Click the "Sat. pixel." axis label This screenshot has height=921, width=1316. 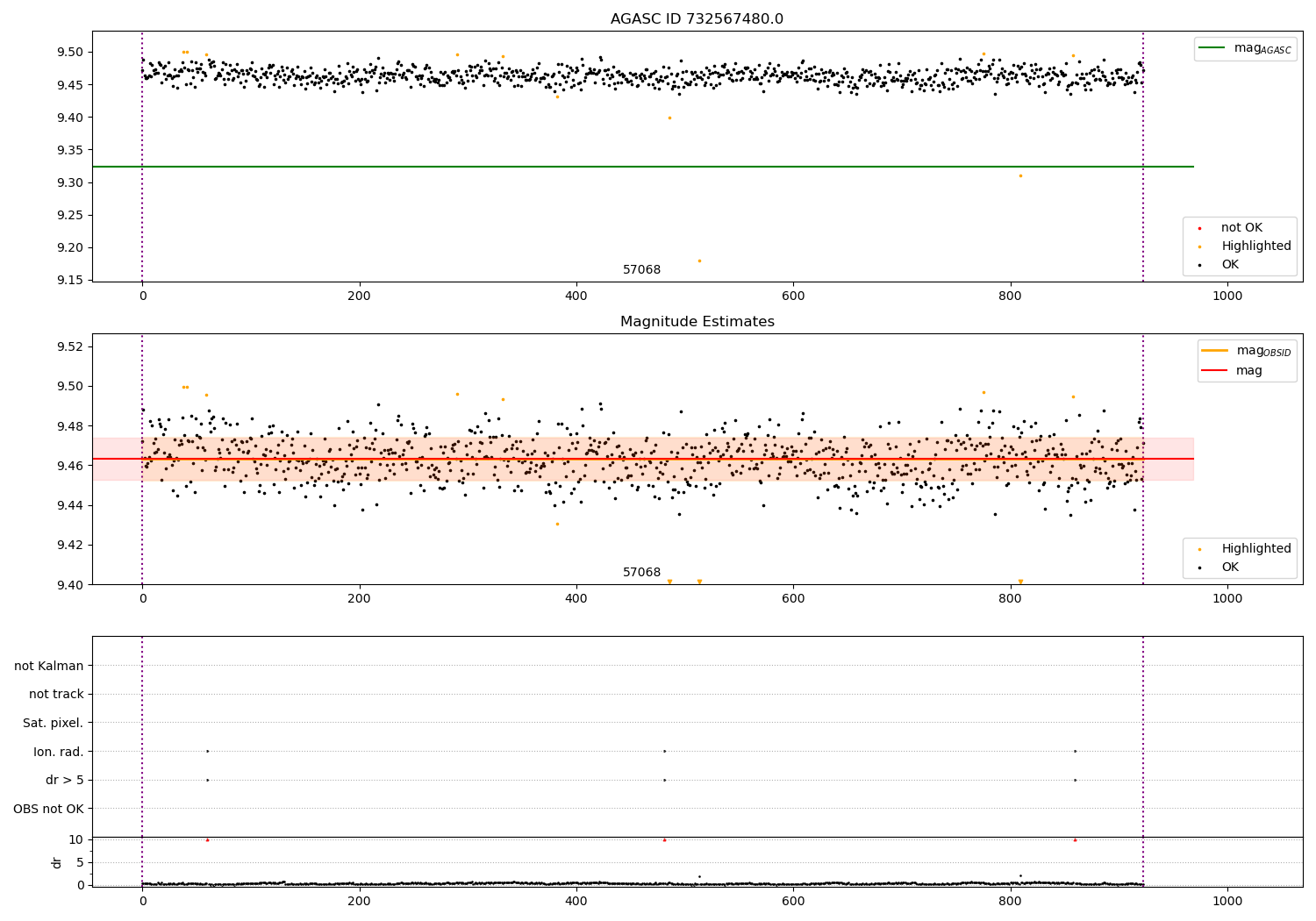click(54, 723)
